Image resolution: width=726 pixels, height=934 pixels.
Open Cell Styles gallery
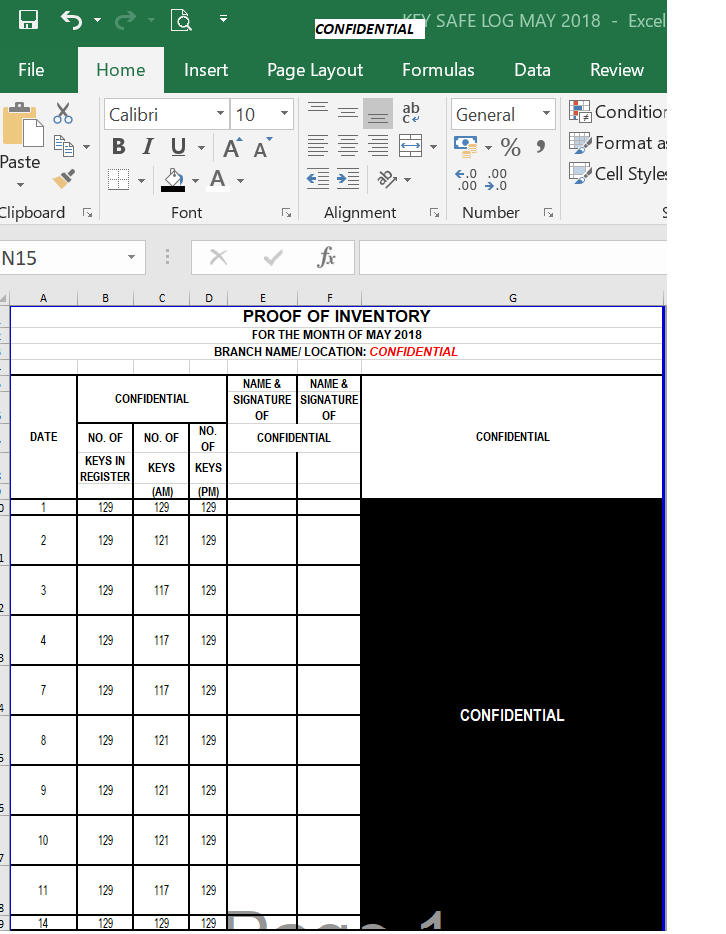[618, 174]
